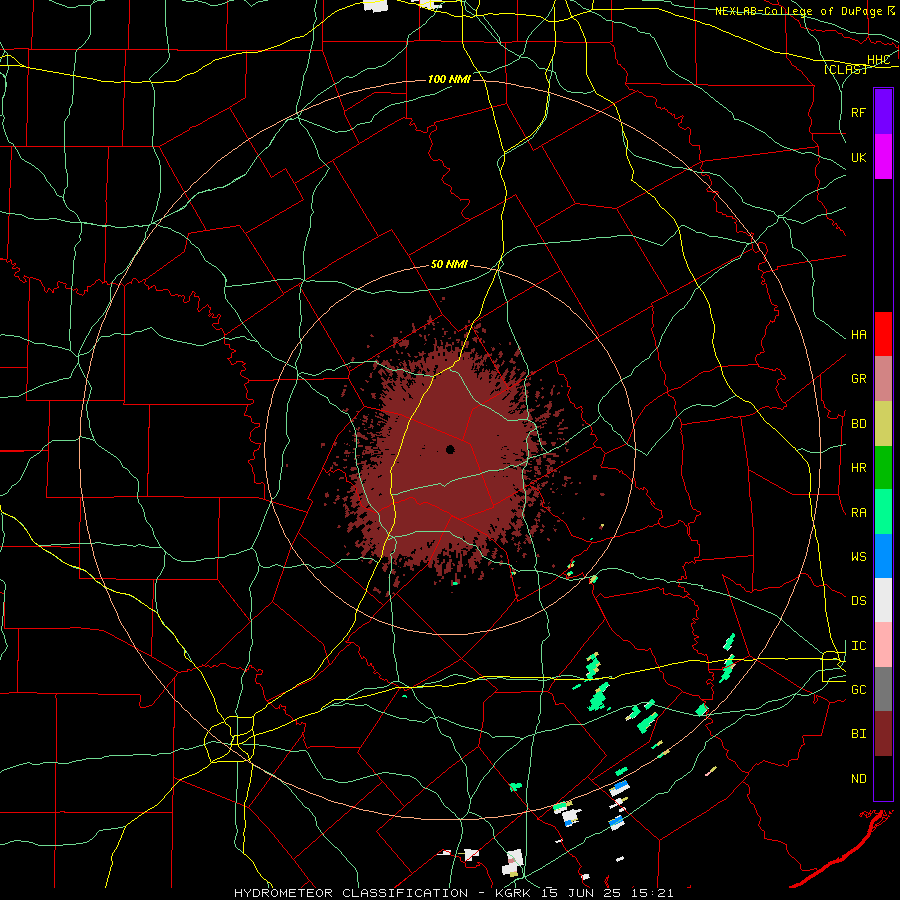
Task: Click the '15:21' timestamp
Action: 651,893
